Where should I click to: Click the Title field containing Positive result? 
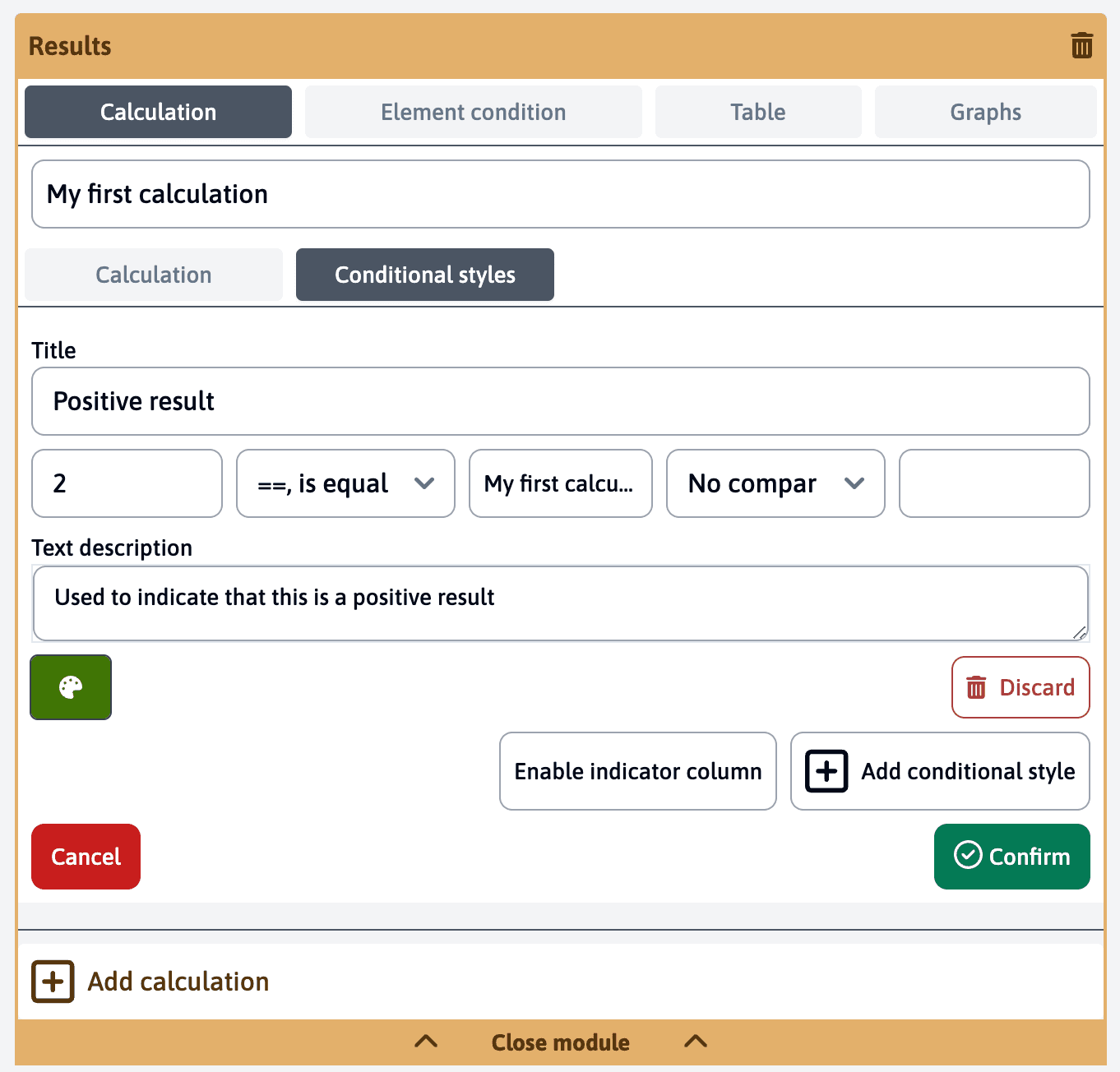[560, 401]
